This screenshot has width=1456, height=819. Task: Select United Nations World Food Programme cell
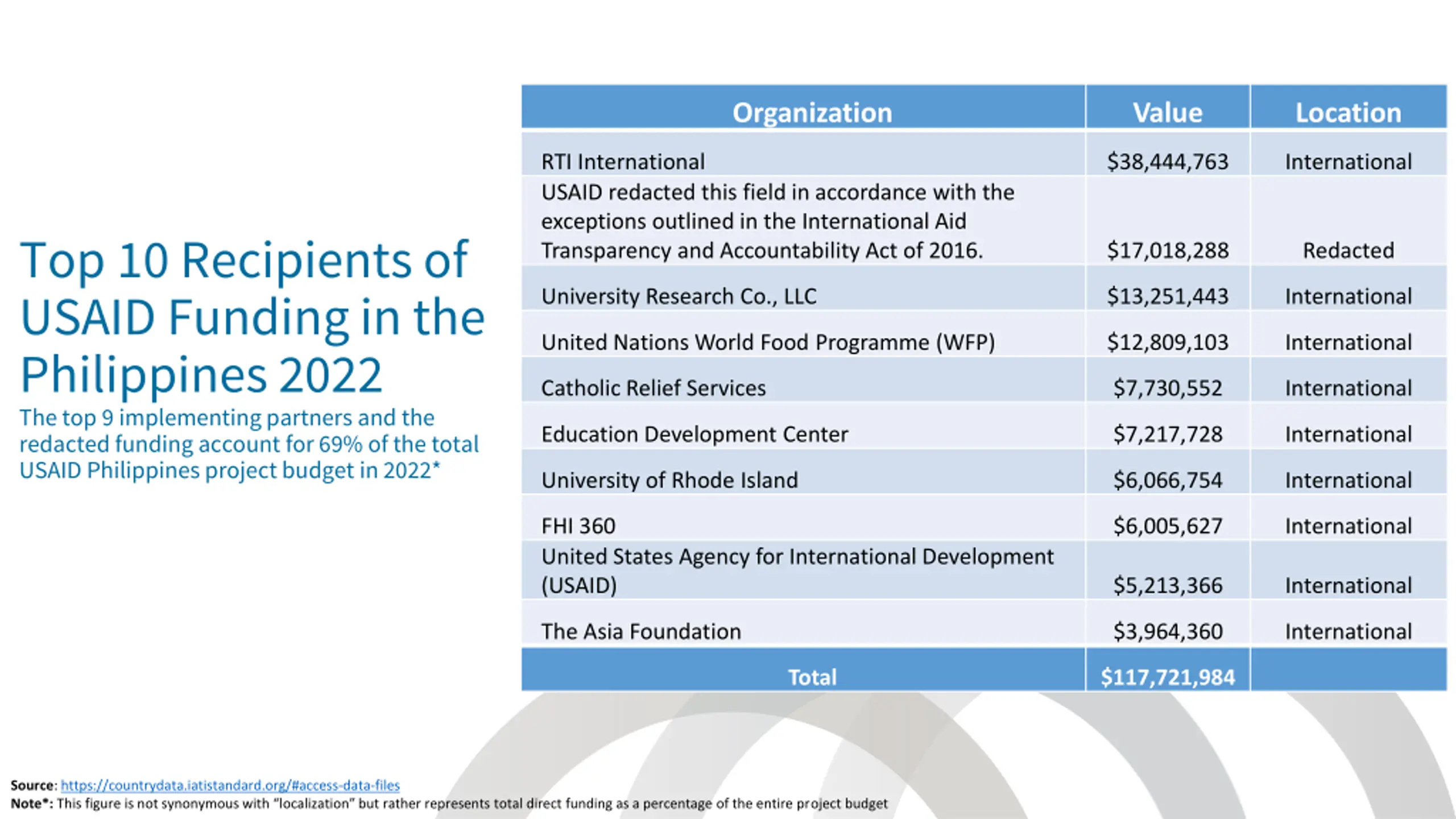click(x=768, y=342)
